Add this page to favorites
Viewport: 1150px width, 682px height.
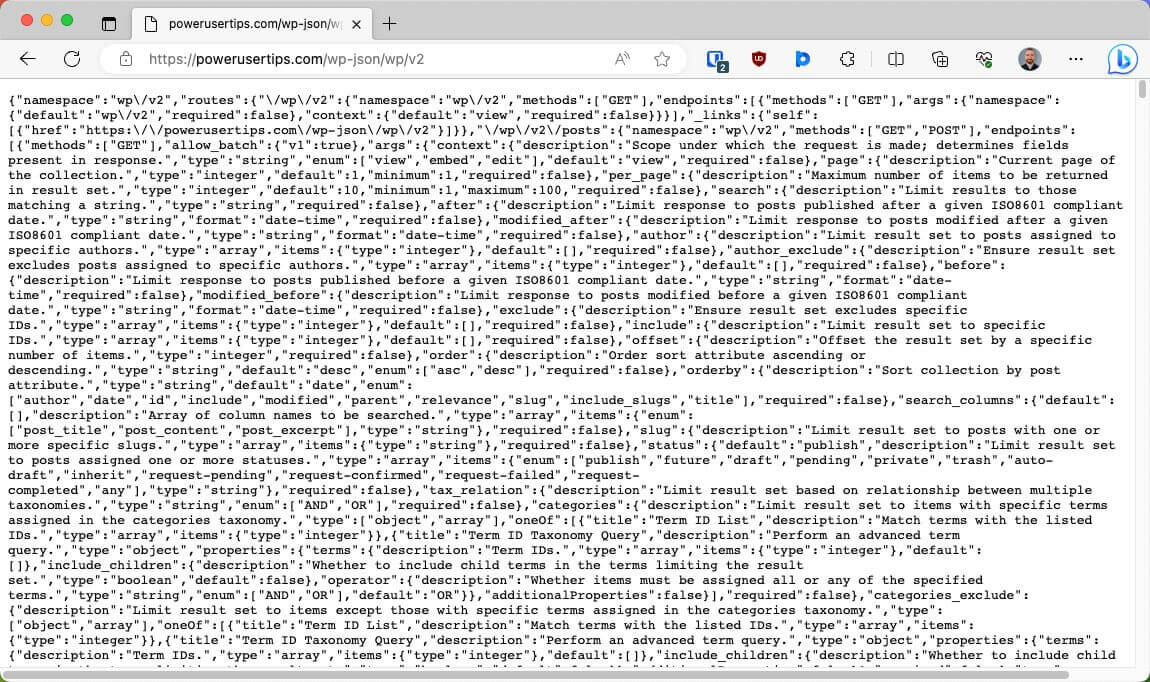662,60
